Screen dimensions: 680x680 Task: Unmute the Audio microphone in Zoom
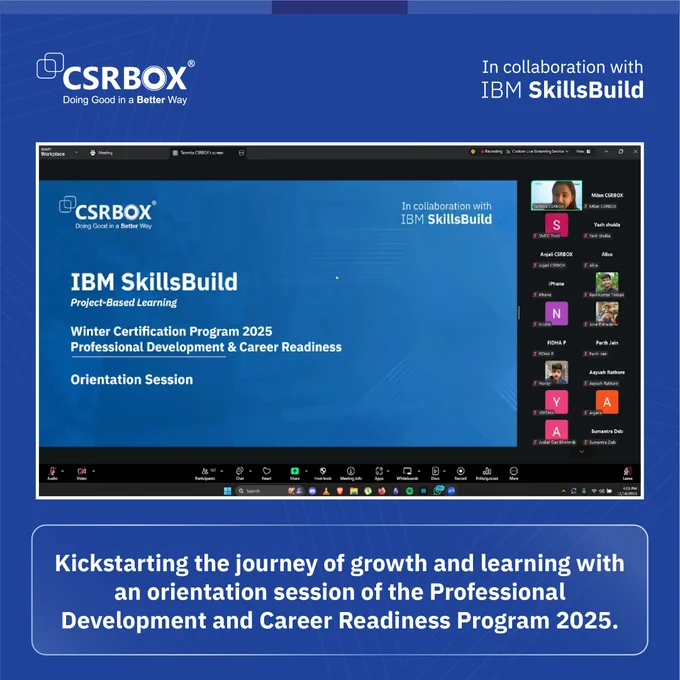[52, 472]
